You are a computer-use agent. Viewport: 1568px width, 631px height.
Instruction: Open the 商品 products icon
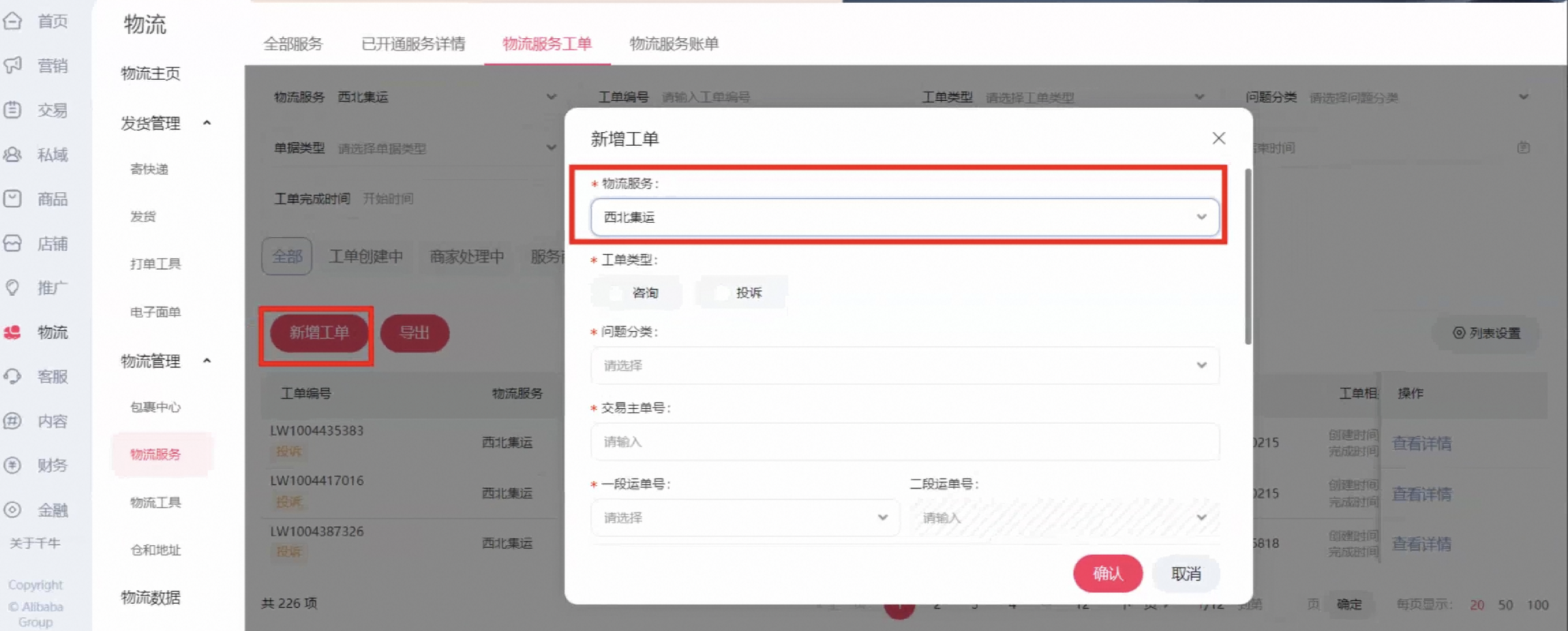click(x=13, y=199)
